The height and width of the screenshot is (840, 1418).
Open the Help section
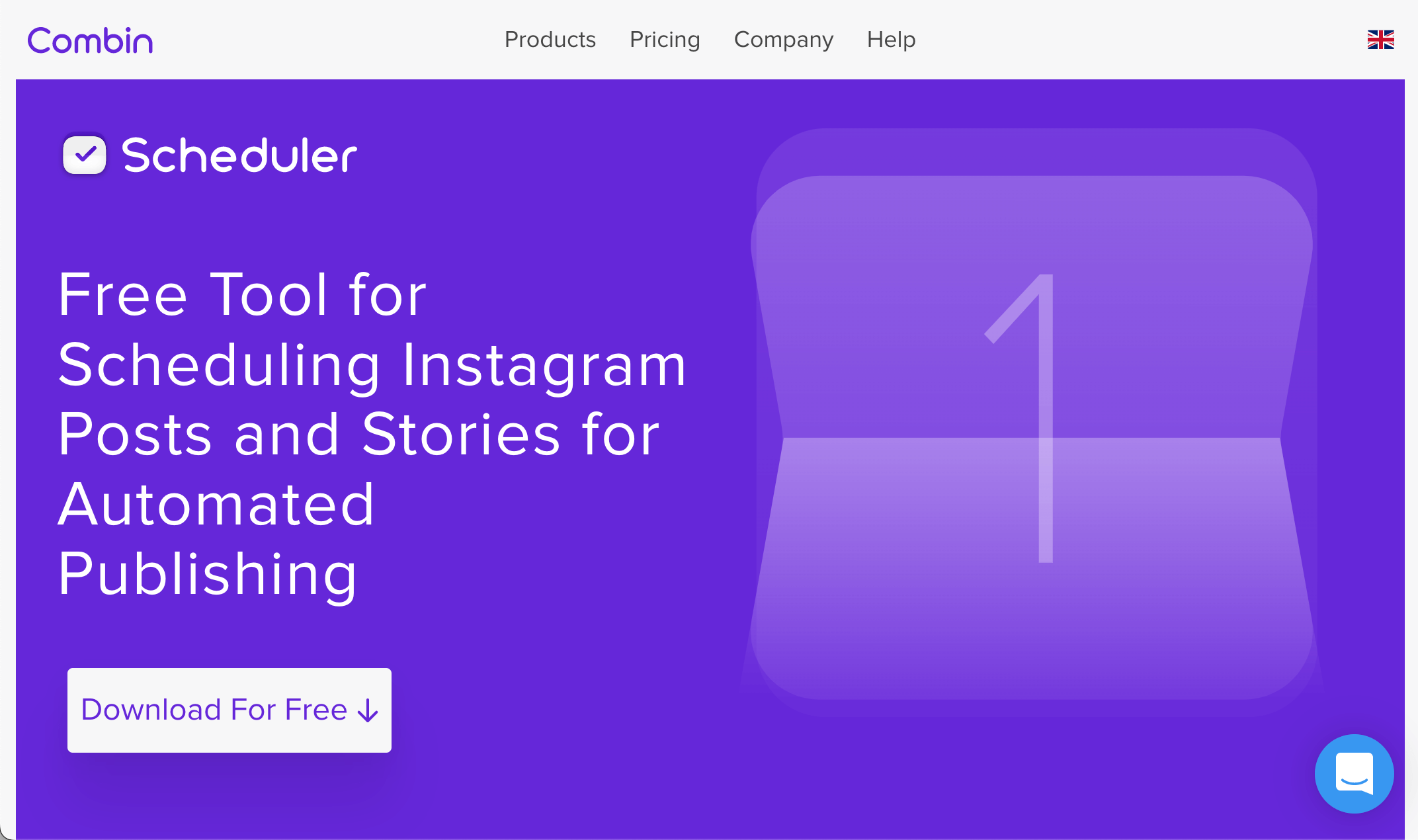pos(890,40)
